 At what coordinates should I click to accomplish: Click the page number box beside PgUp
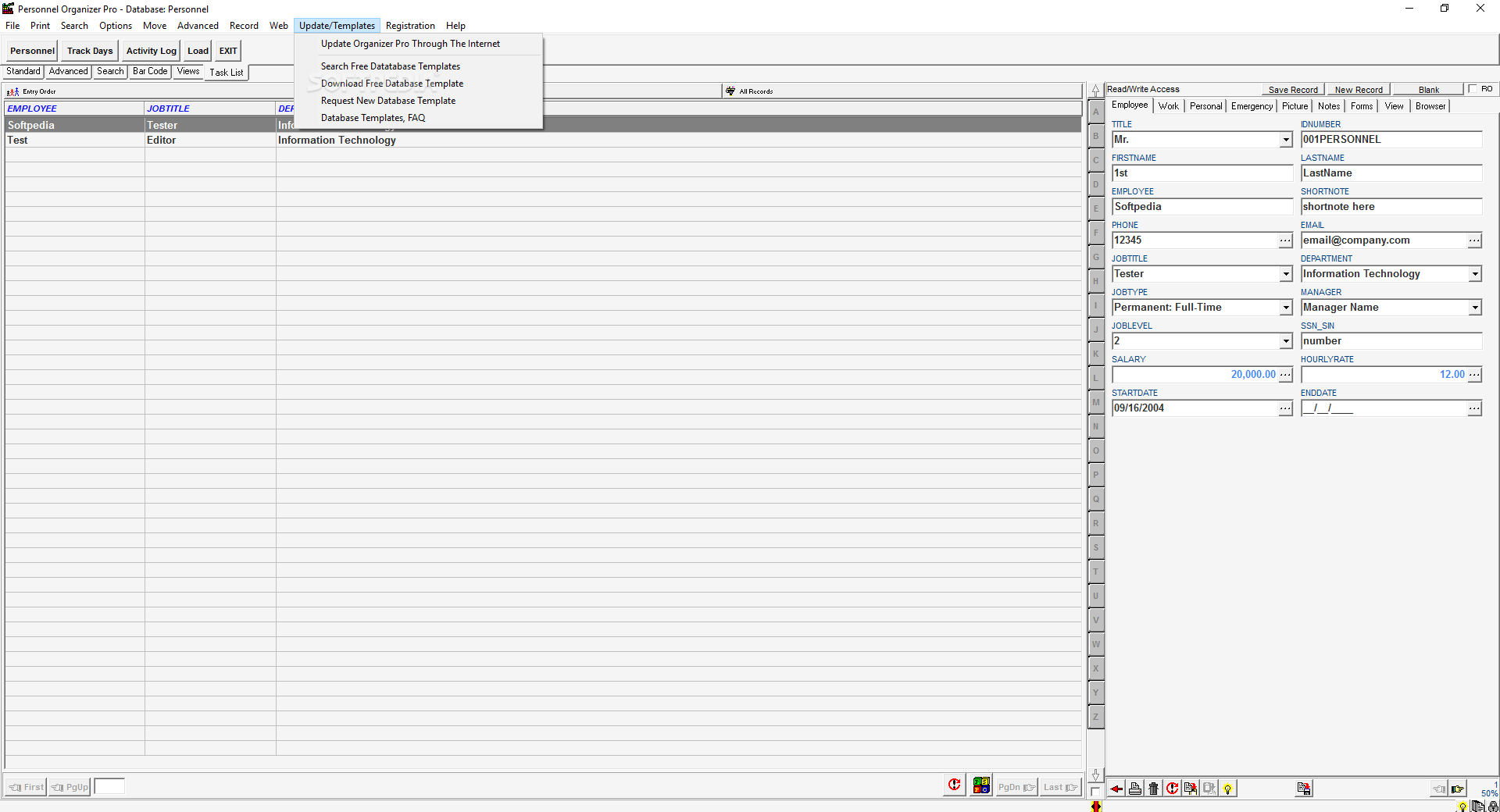(x=109, y=786)
